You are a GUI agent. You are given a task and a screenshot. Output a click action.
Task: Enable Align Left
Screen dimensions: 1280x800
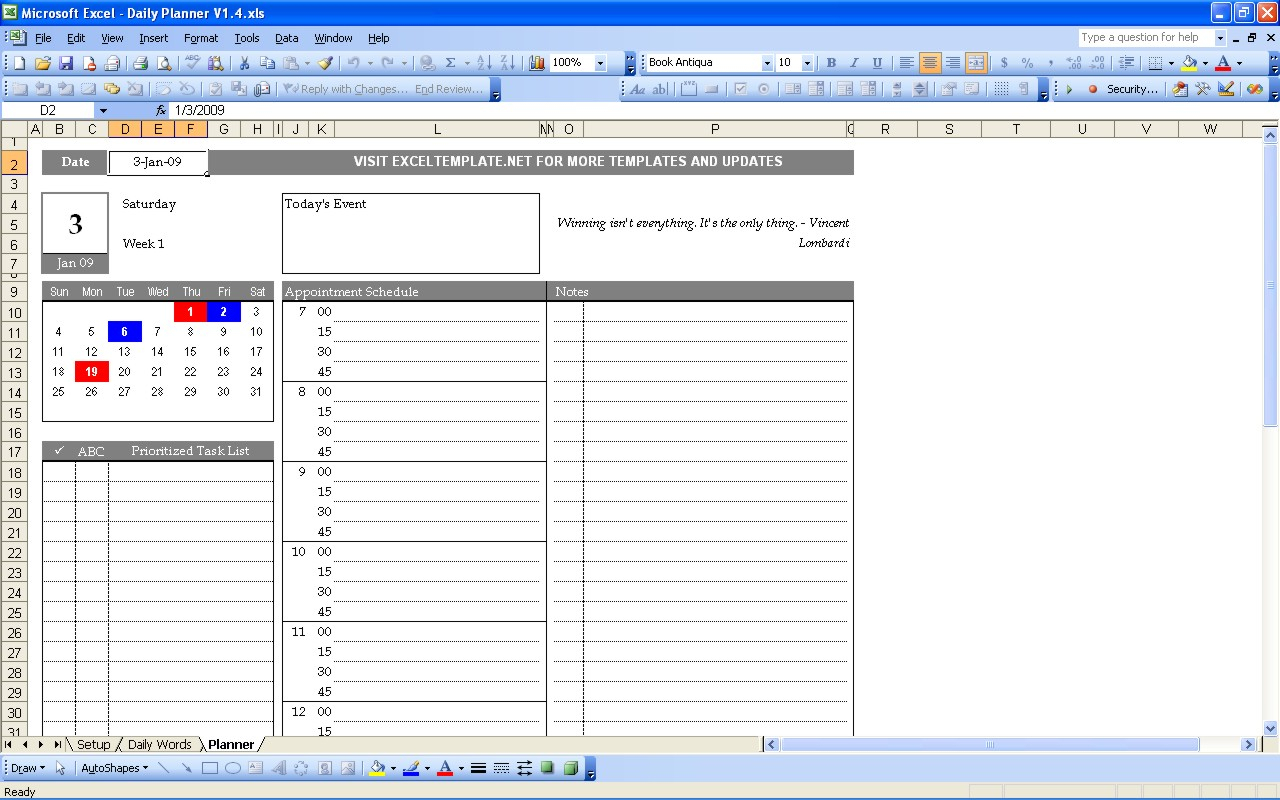click(x=907, y=63)
